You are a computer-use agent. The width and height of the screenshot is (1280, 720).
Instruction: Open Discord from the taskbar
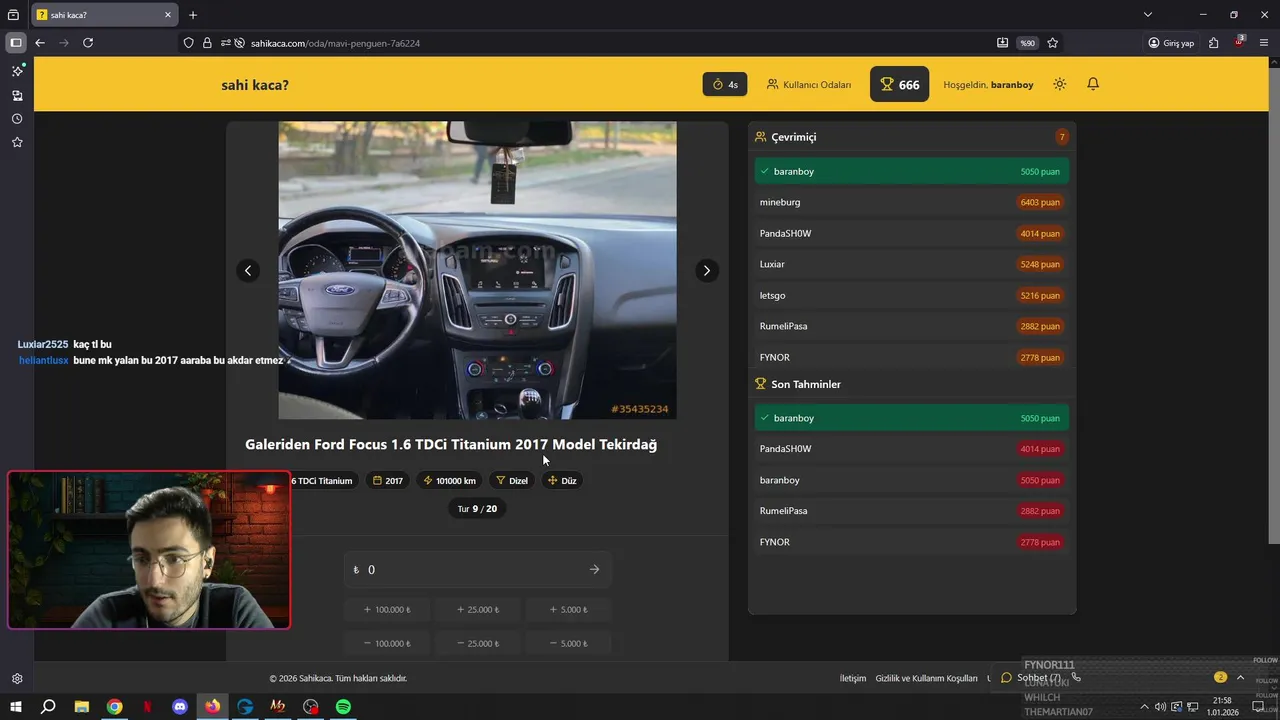180,707
